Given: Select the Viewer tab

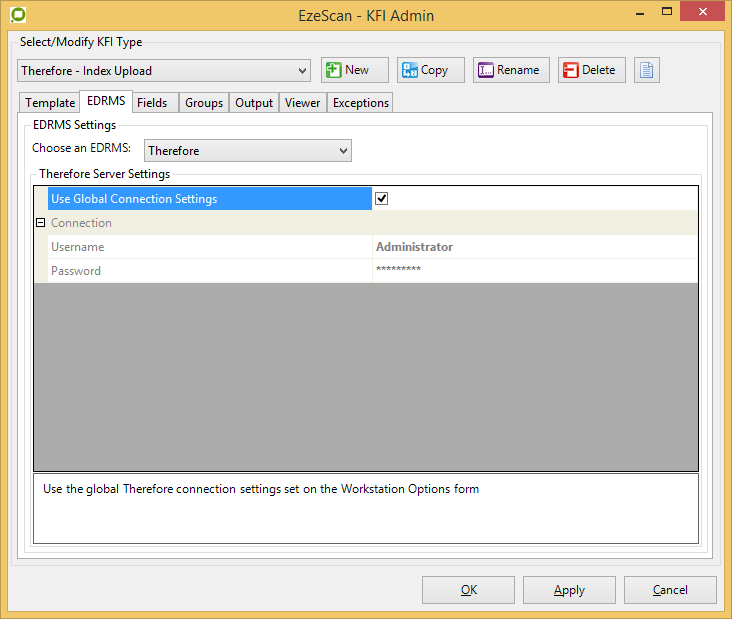Looking at the screenshot, I should 302,103.
